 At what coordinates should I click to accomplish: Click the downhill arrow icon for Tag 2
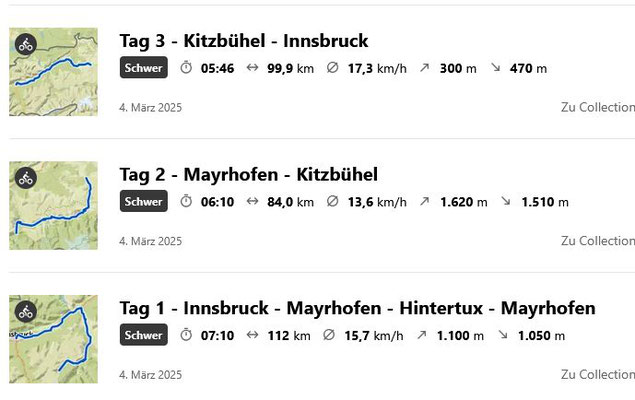(x=506, y=201)
